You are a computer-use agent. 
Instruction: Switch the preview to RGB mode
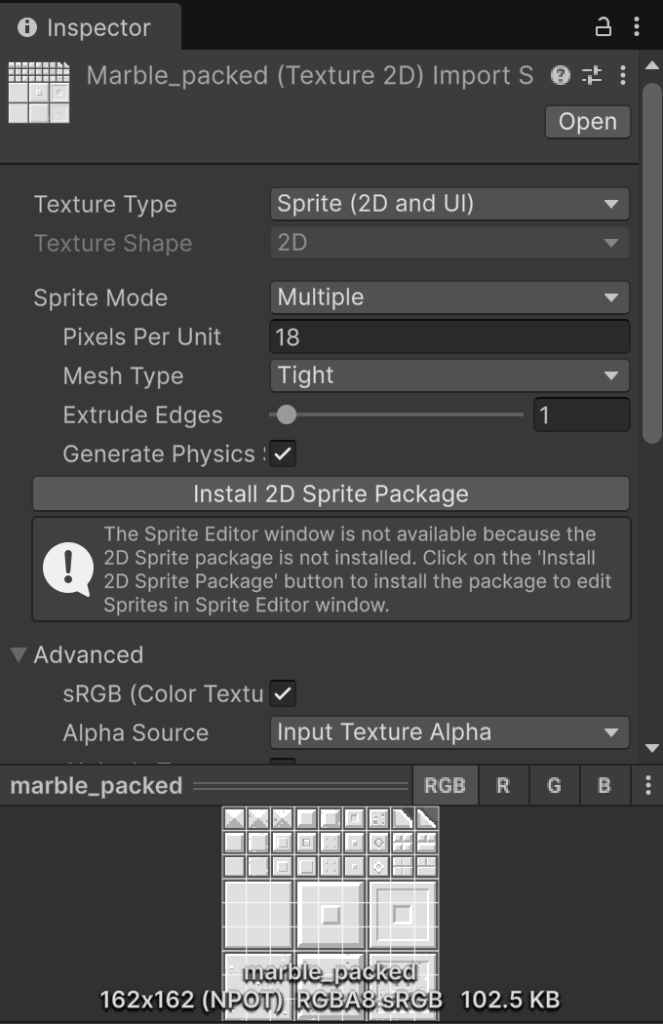tap(445, 785)
